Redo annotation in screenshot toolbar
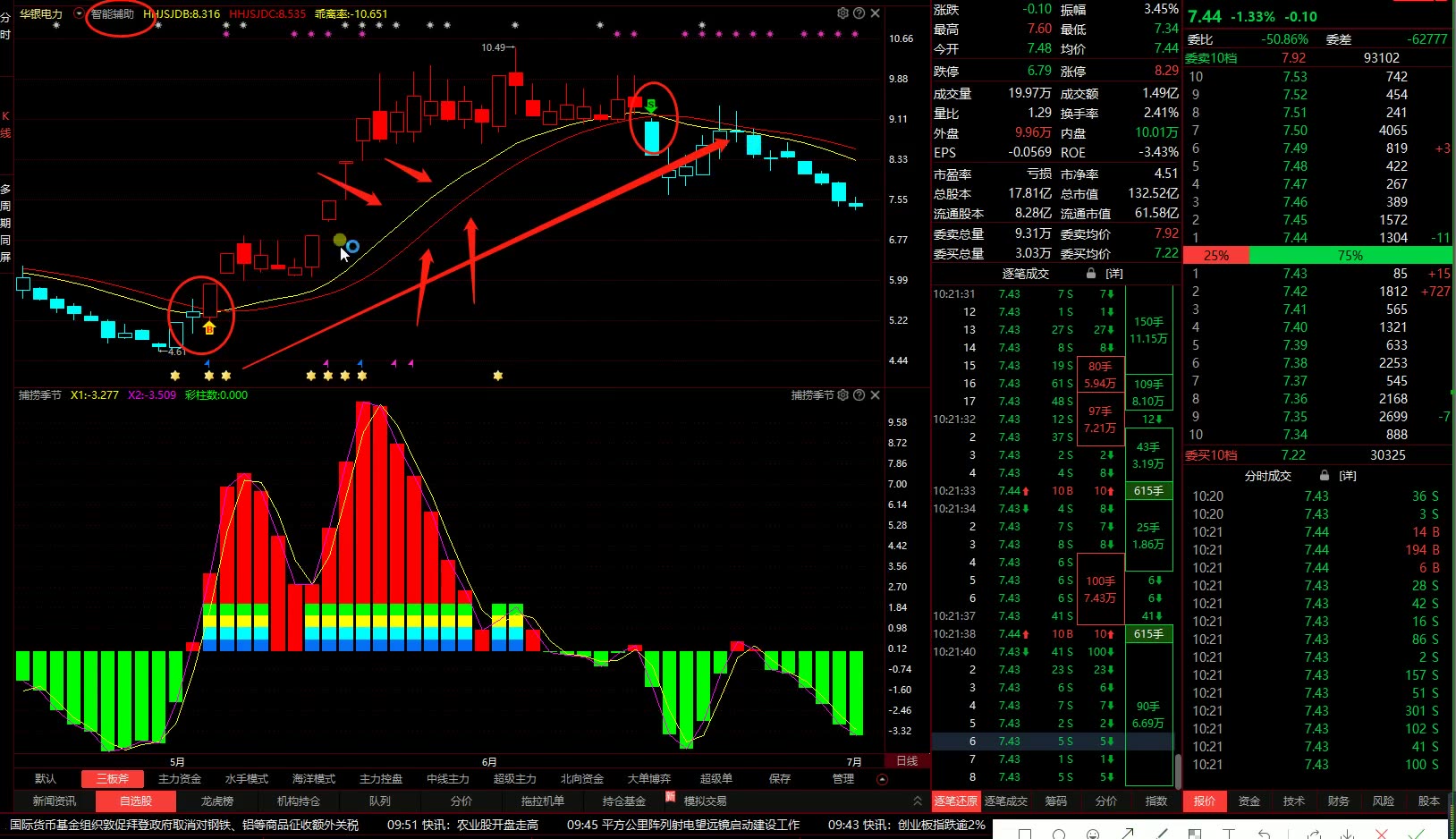1456x839 pixels. tap(1314, 834)
